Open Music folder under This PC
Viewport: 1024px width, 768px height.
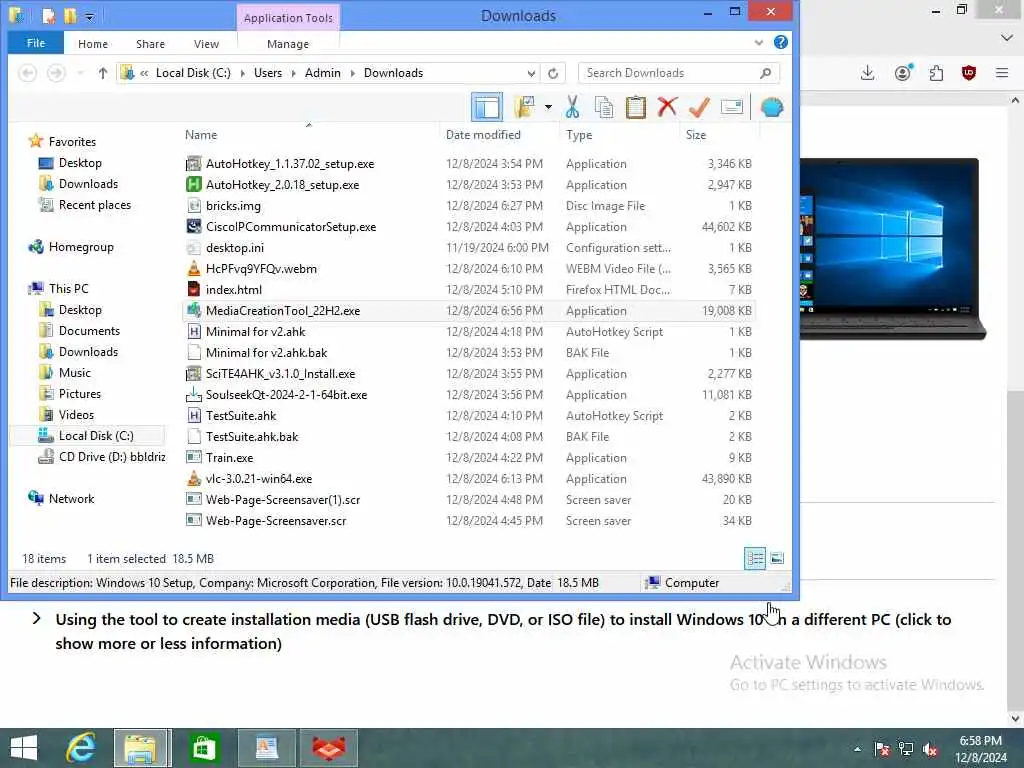pyautogui.click(x=74, y=373)
